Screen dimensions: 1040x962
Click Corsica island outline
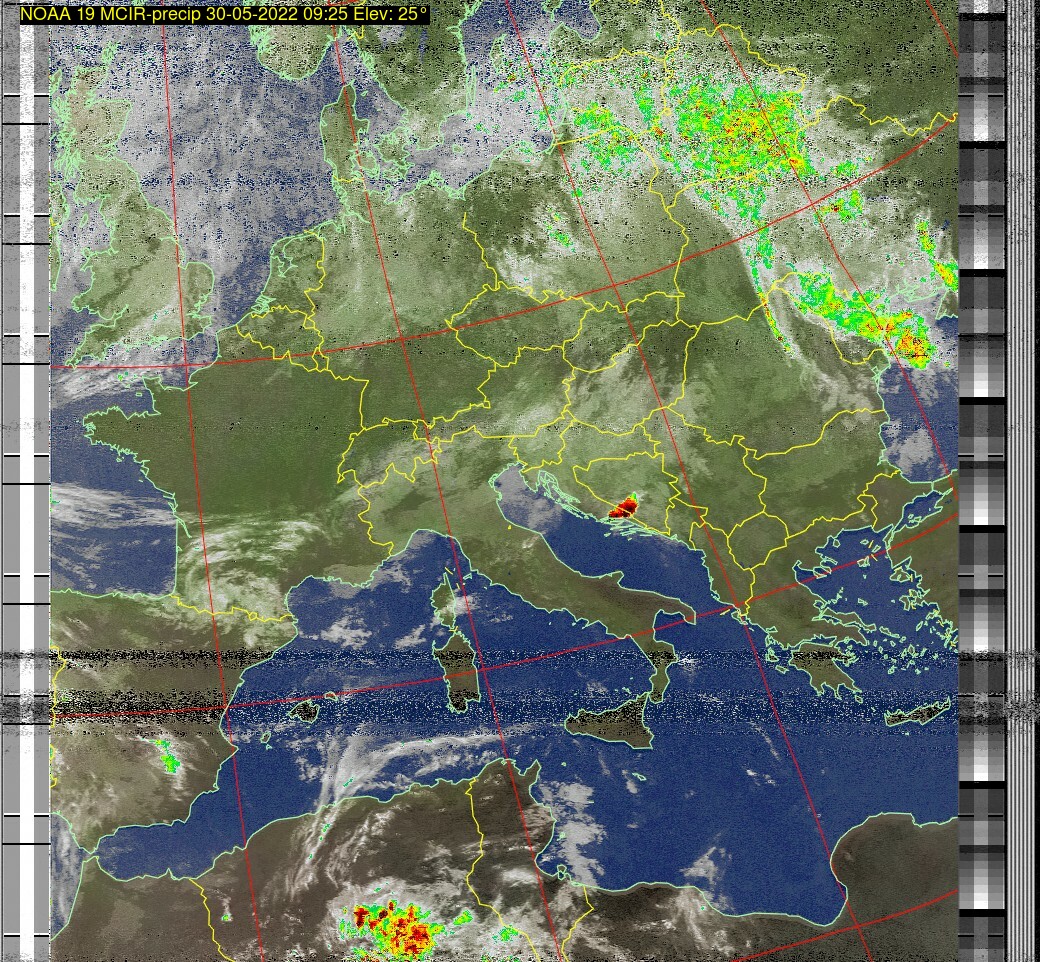coord(442,598)
